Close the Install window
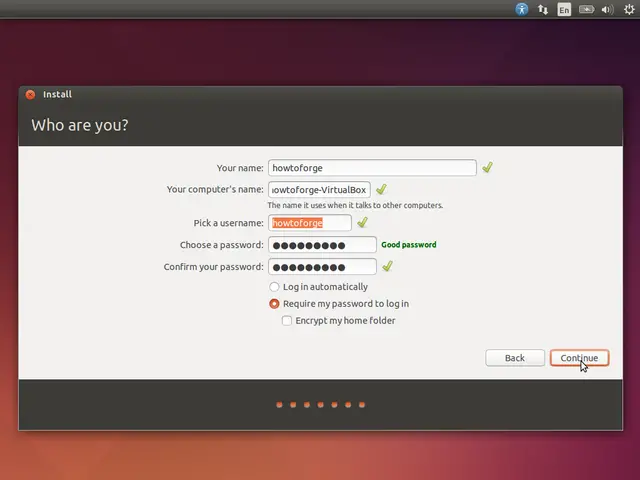 (x=30, y=95)
